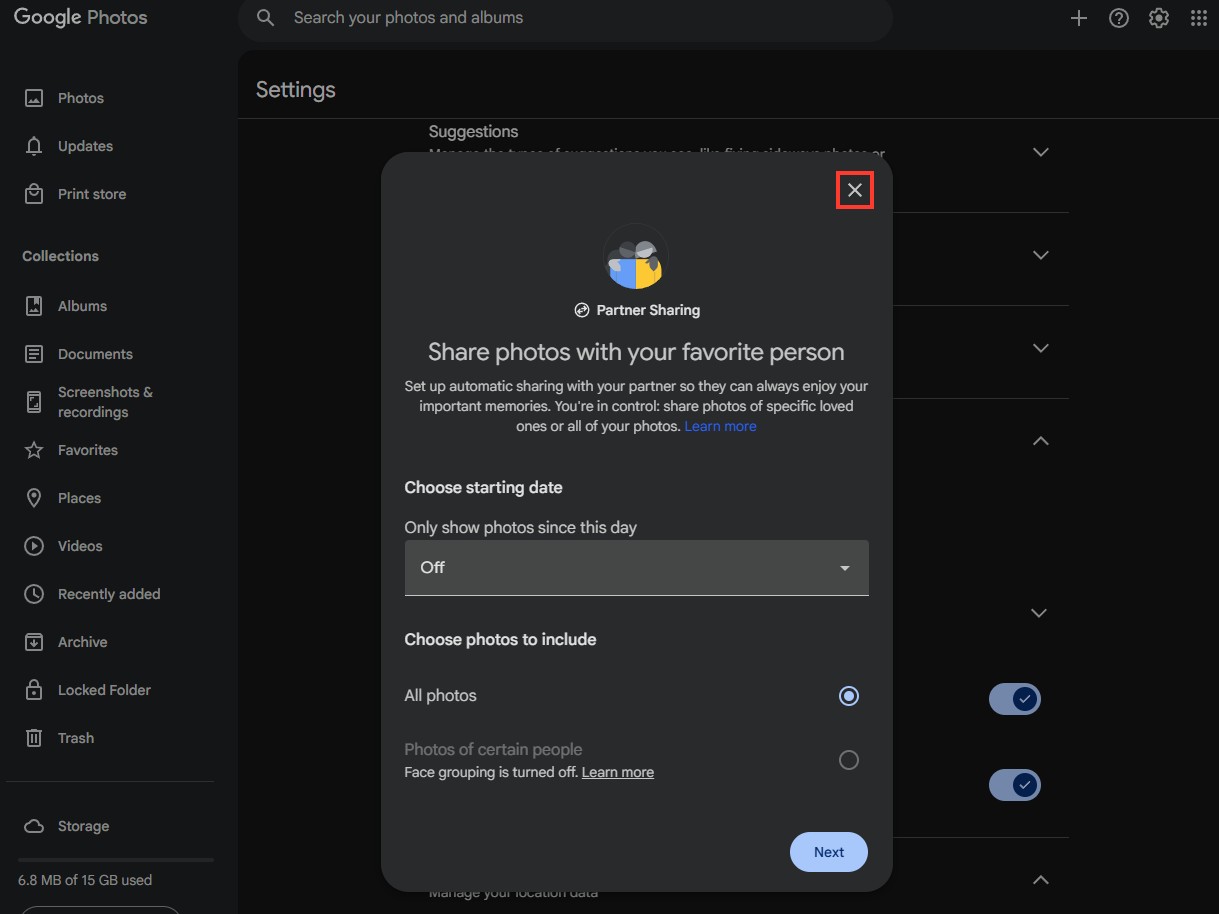Select the All photos radio button
The height and width of the screenshot is (914, 1219).
pyautogui.click(x=849, y=696)
